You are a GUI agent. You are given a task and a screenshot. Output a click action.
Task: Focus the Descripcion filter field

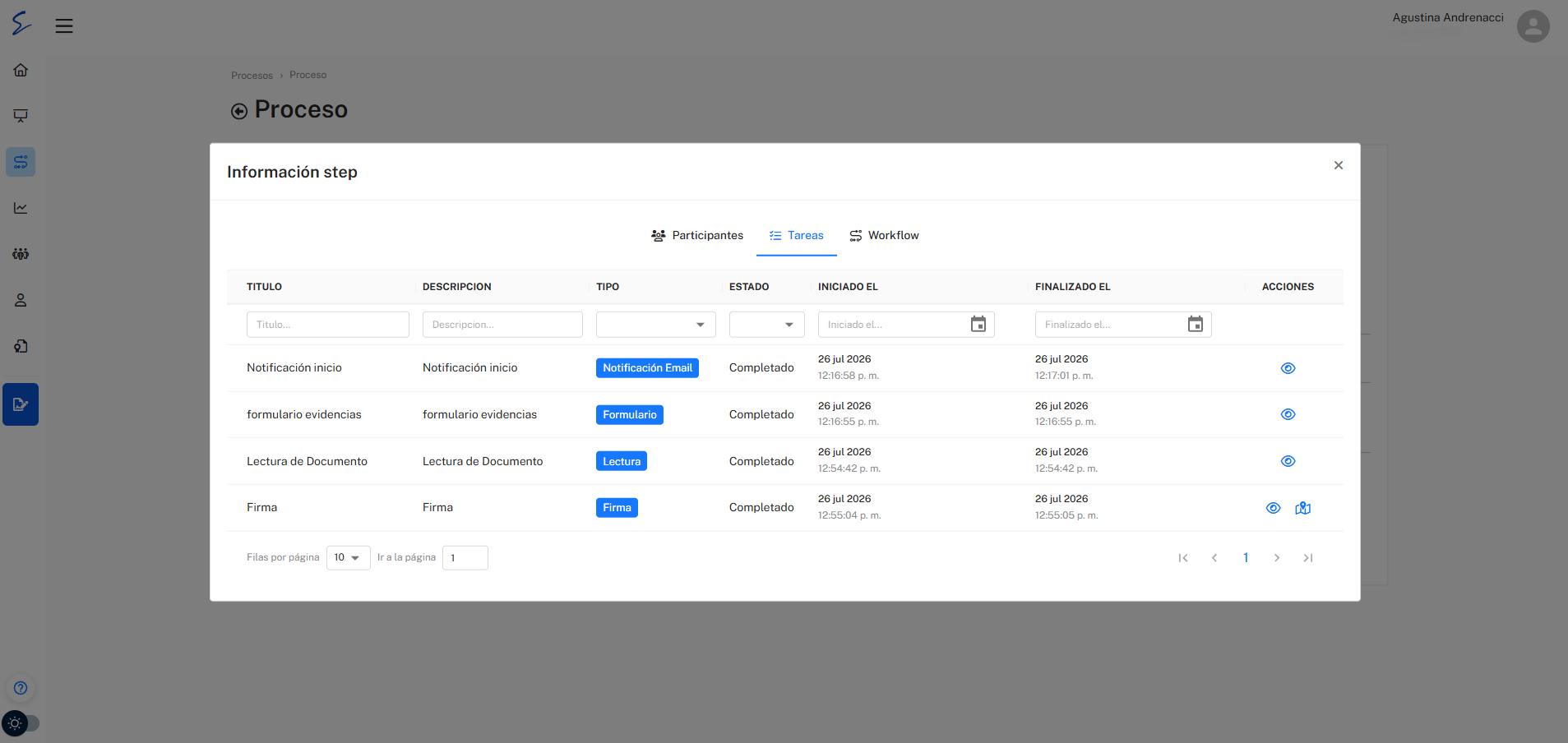[502, 324]
